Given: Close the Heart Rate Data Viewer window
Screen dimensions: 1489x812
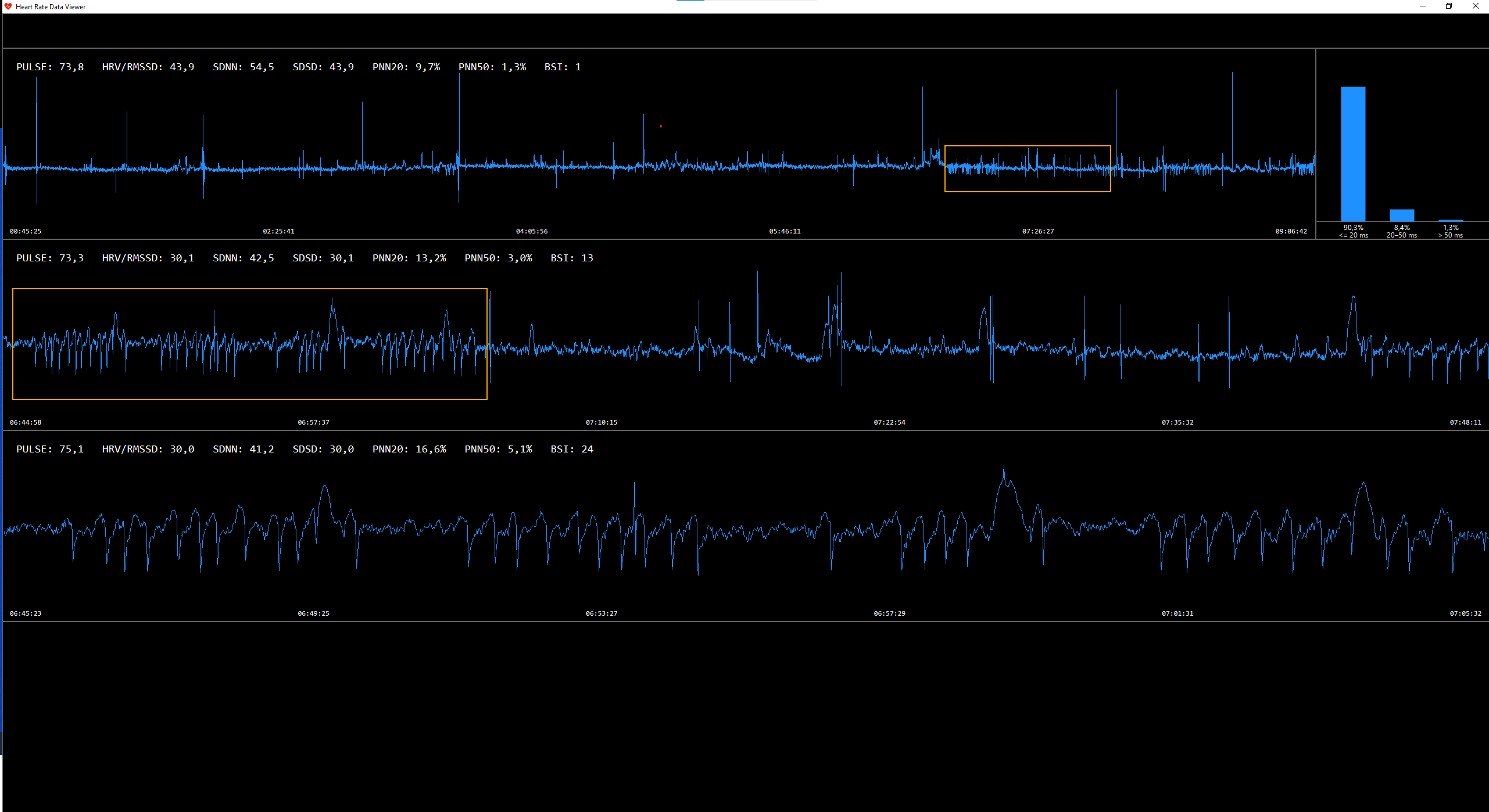Looking at the screenshot, I should [1475, 6].
